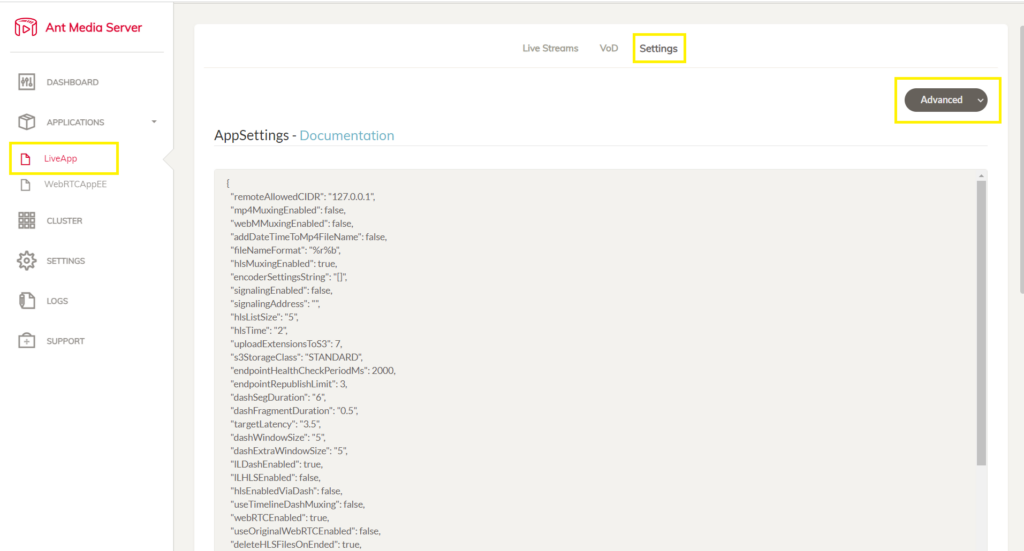Image resolution: width=1024 pixels, height=551 pixels.
Task: Click the "dashWindowSize" line
Action: point(278,437)
